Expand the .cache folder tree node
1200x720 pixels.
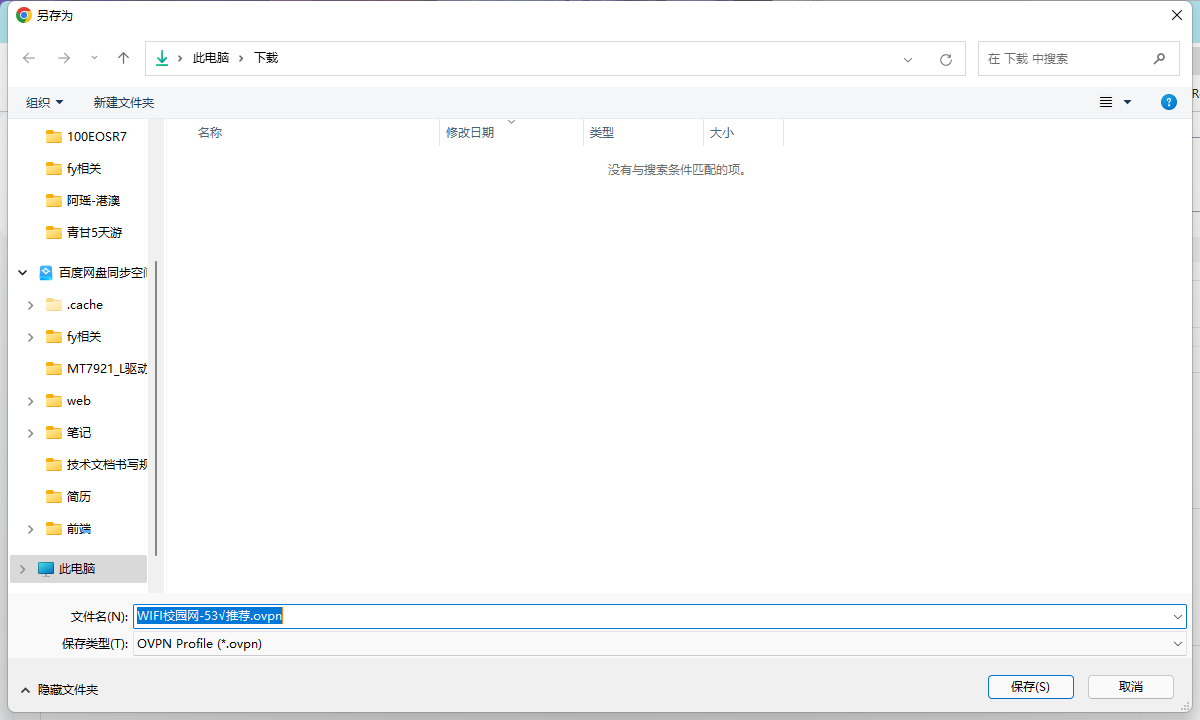click(30, 305)
